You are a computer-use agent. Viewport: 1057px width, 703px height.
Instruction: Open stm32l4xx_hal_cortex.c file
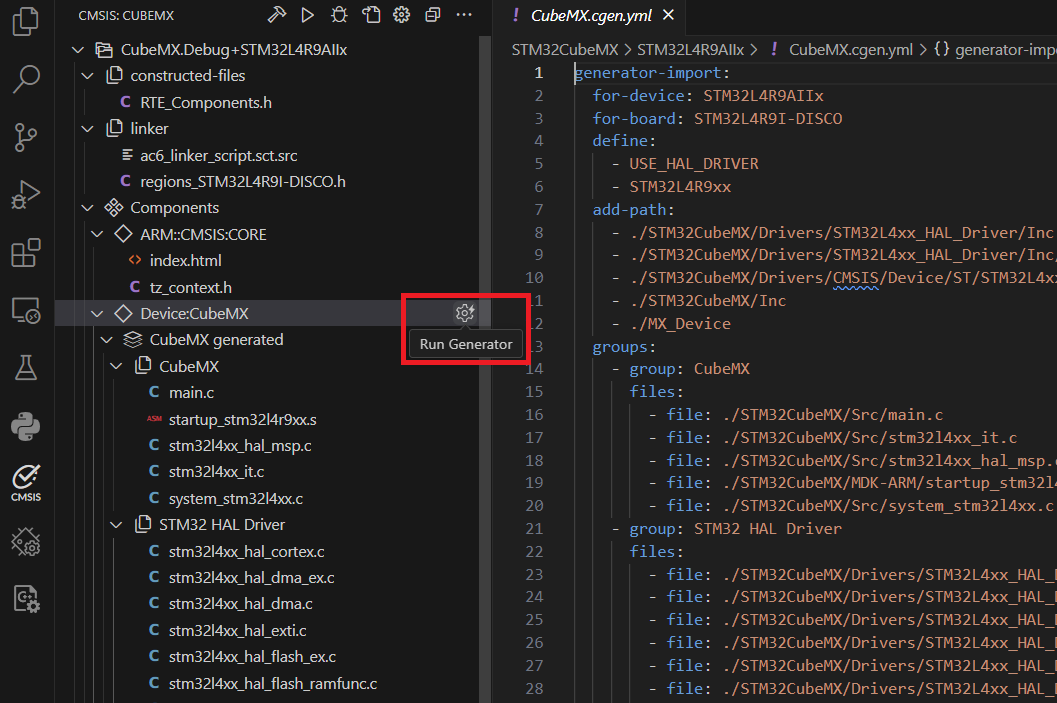pyautogui.click(x=247, y=552)
